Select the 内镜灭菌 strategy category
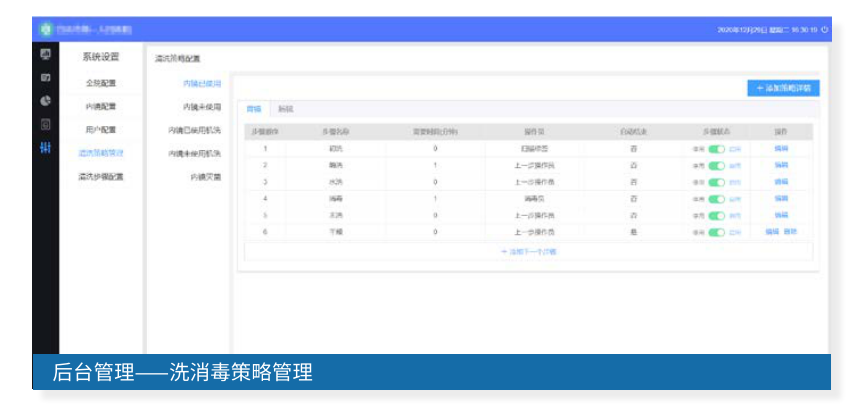Screen dimensions: 865x405 click(206, 177)
